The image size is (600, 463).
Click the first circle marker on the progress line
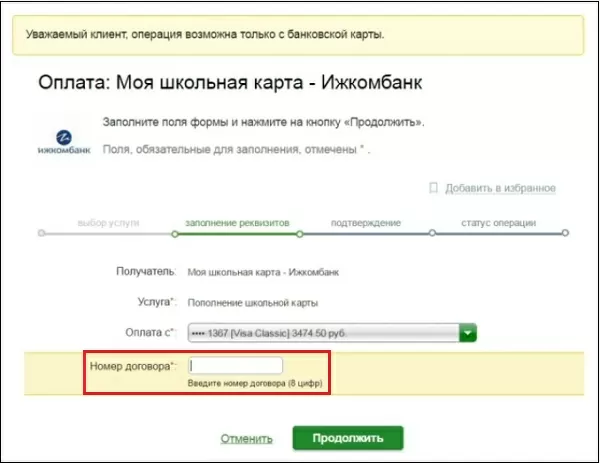[x=41, y=234]
